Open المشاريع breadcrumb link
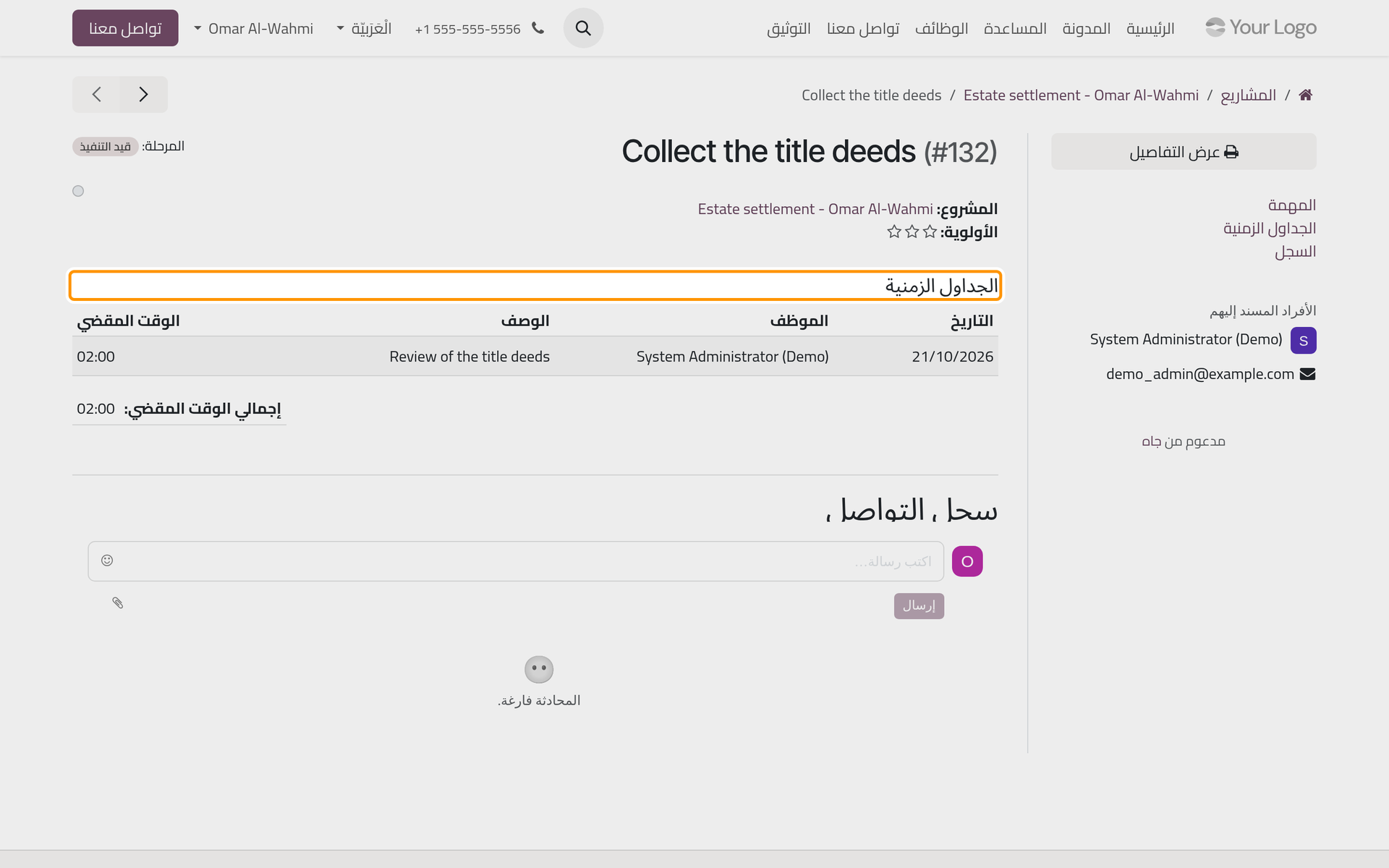 coord(1248,95)
